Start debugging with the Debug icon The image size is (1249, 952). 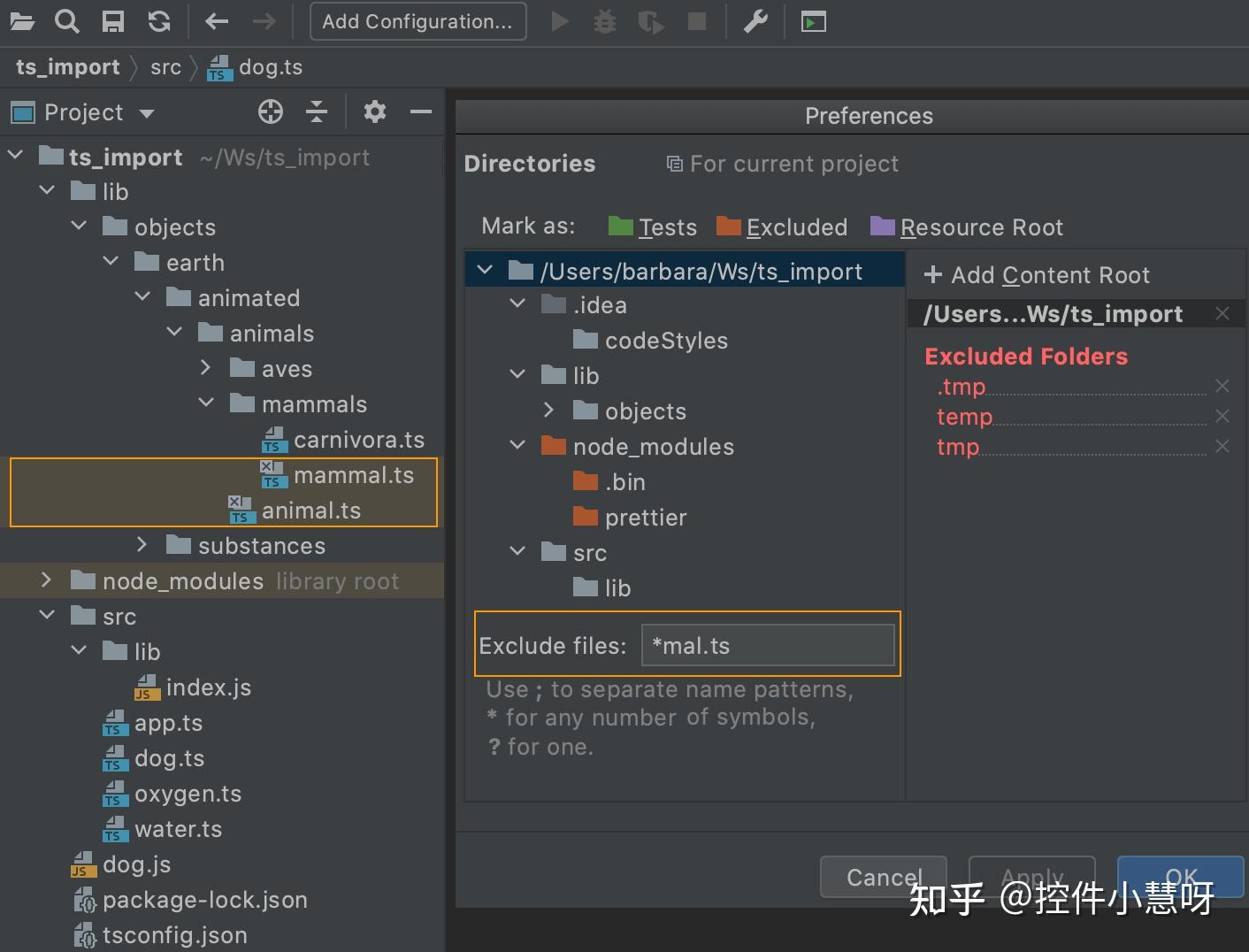(x=605, y=21)
